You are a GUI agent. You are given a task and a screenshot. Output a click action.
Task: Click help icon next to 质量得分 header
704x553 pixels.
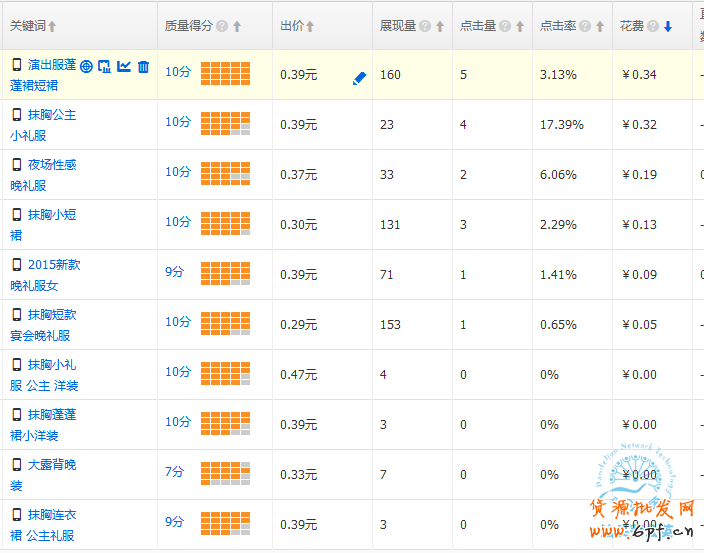(222, 27)
